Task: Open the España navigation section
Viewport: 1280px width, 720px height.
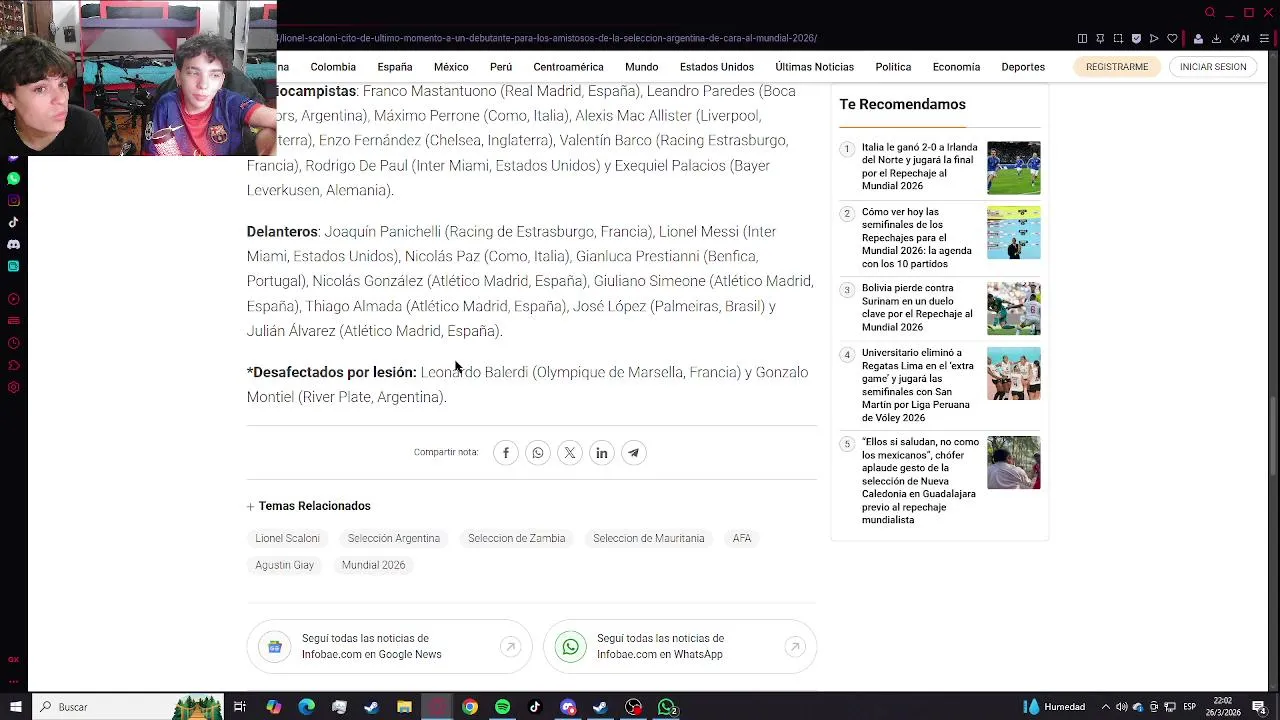Action: coord(395,67)
